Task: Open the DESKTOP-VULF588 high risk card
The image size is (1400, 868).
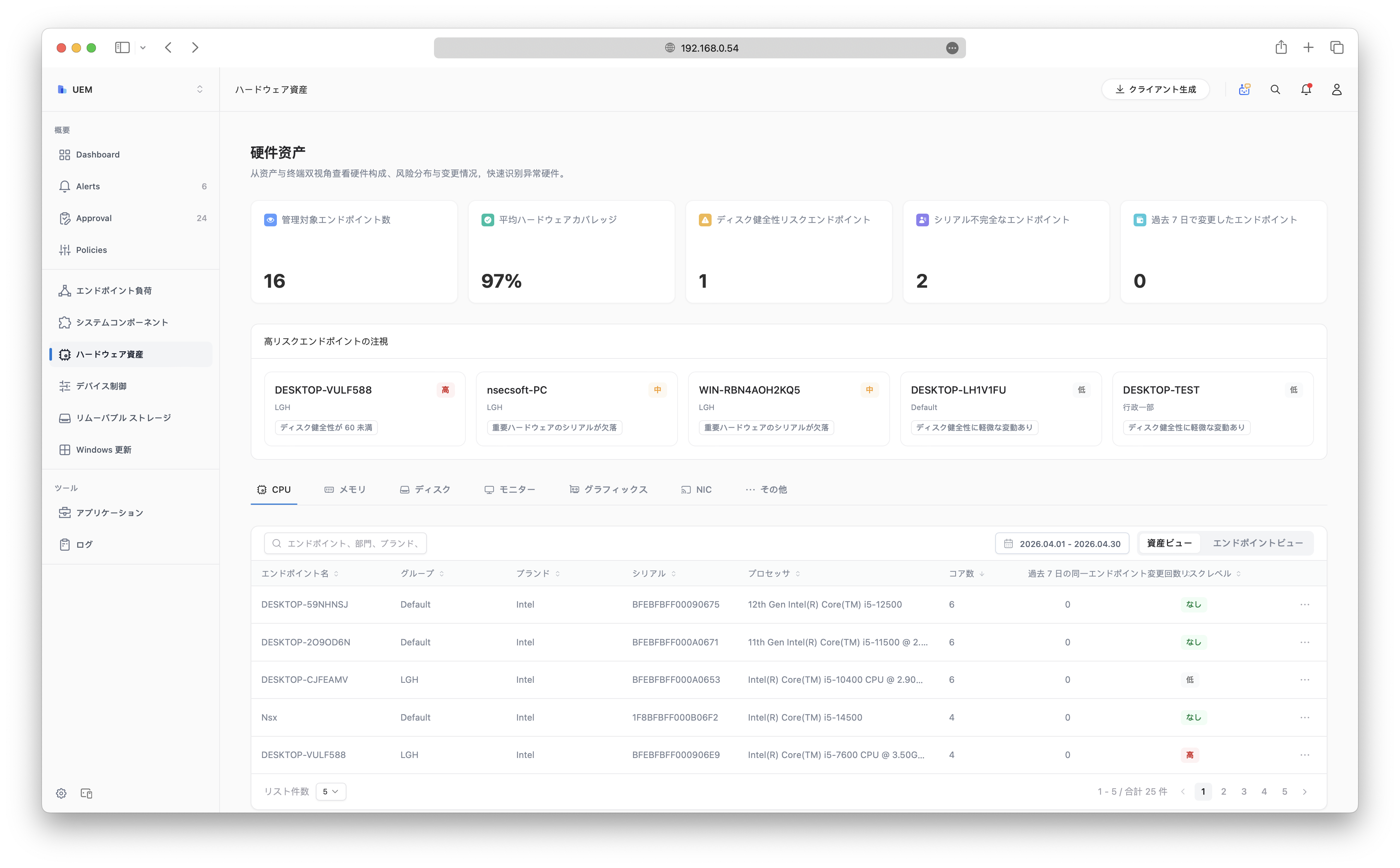Action: pos(364,408)
